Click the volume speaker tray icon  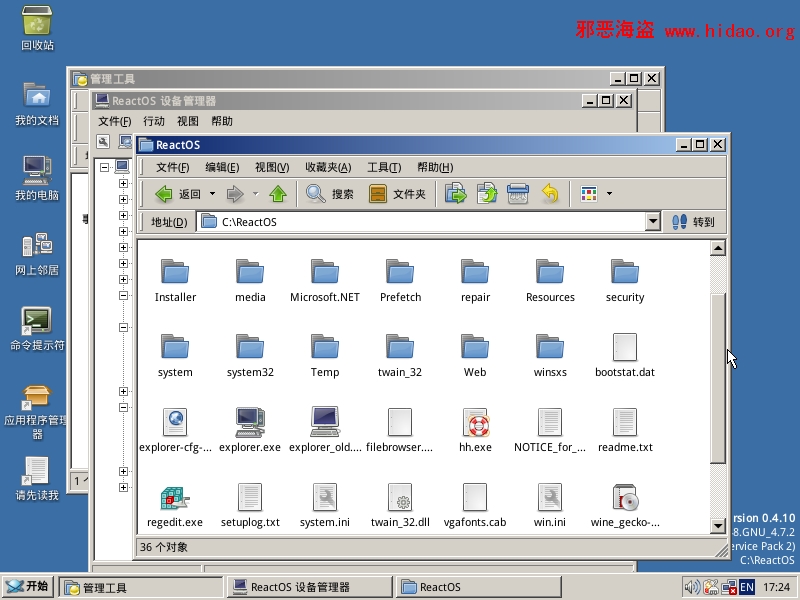pos(691,587)
